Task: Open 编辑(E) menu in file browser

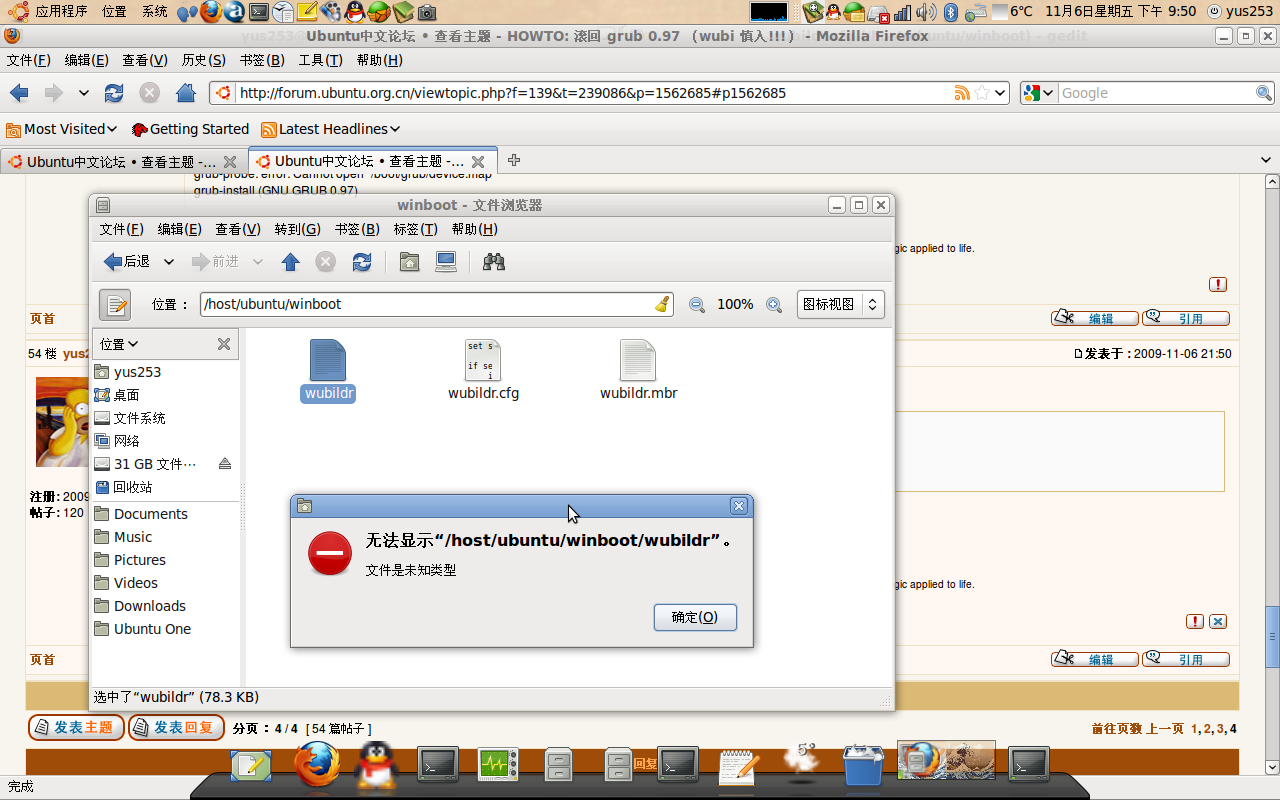Action: tap(179, 229)
